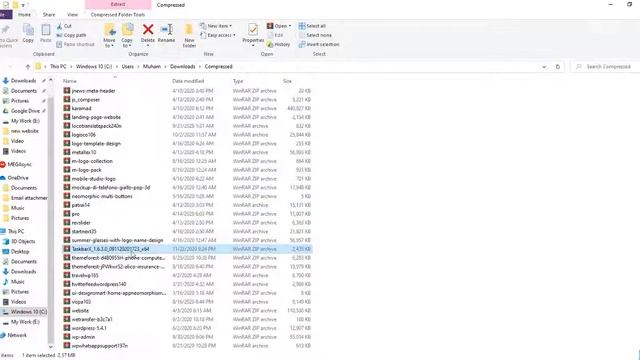Select the jnews-meta-header archive icon

tap(67, 91)
